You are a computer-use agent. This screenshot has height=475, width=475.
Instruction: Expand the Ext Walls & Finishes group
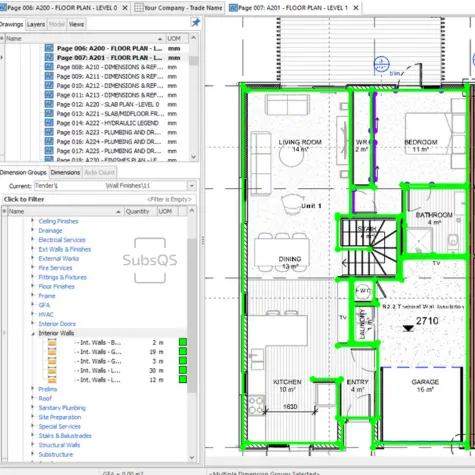(33, 249)
